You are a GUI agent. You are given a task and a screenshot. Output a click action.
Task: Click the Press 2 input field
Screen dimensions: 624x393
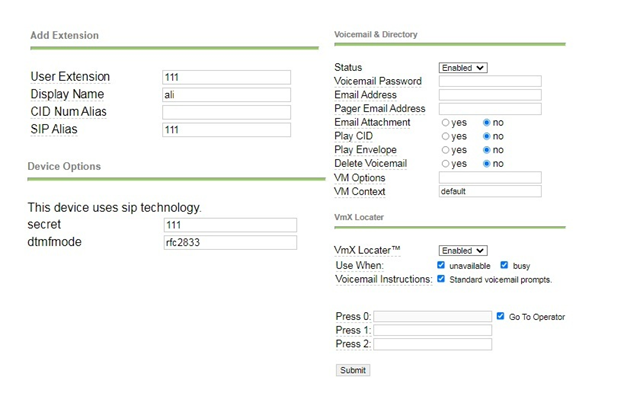(433, 344)
